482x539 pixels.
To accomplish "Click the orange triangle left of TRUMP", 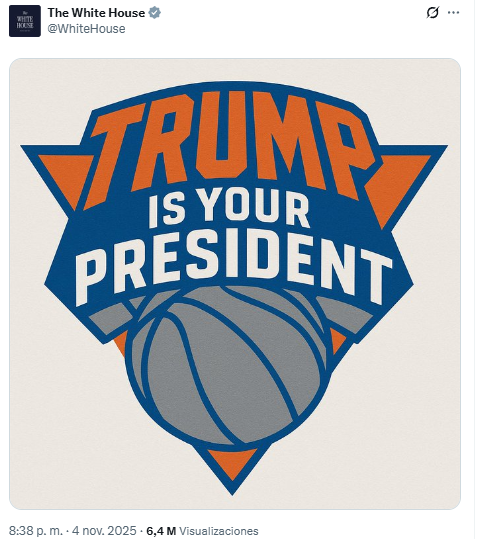I will [x=65, y=175].
